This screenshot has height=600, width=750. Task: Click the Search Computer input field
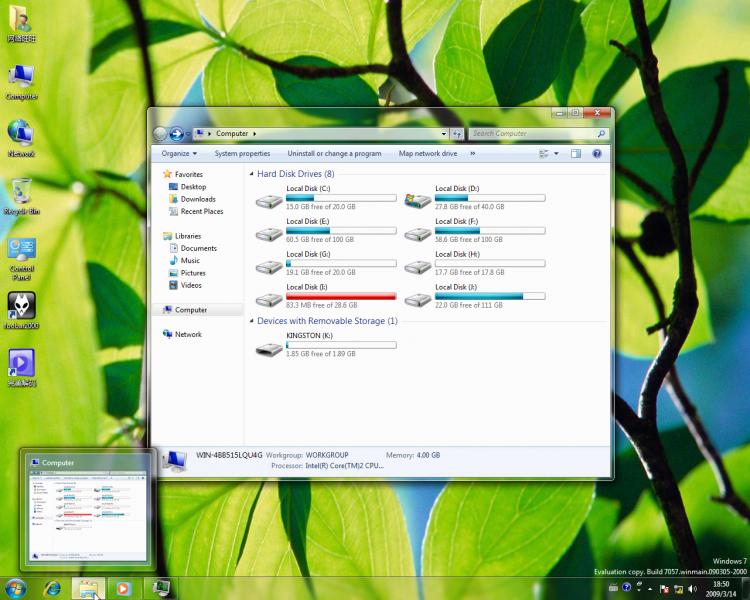coord(532,134)
